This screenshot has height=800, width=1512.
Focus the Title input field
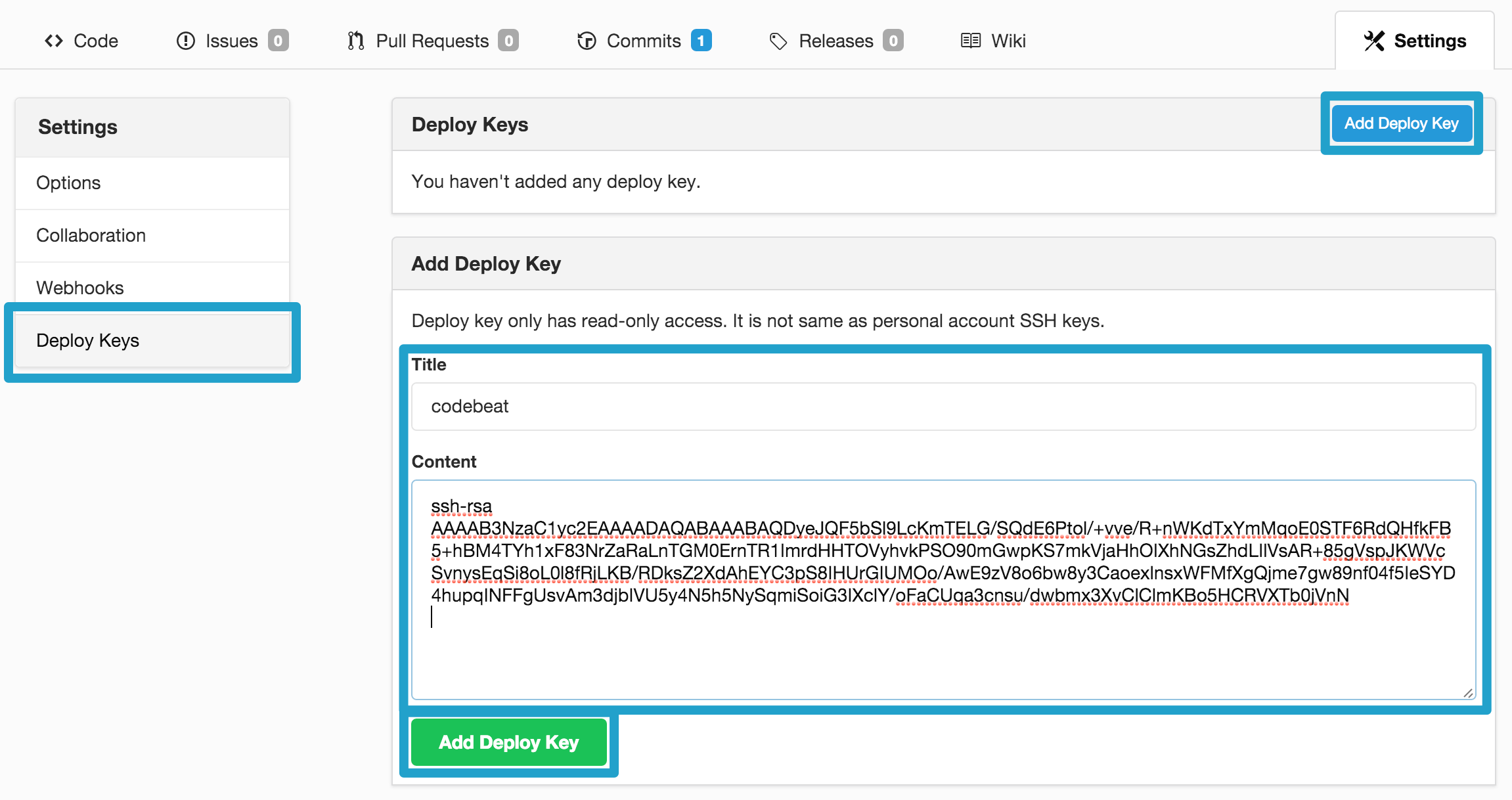(943, 407)
